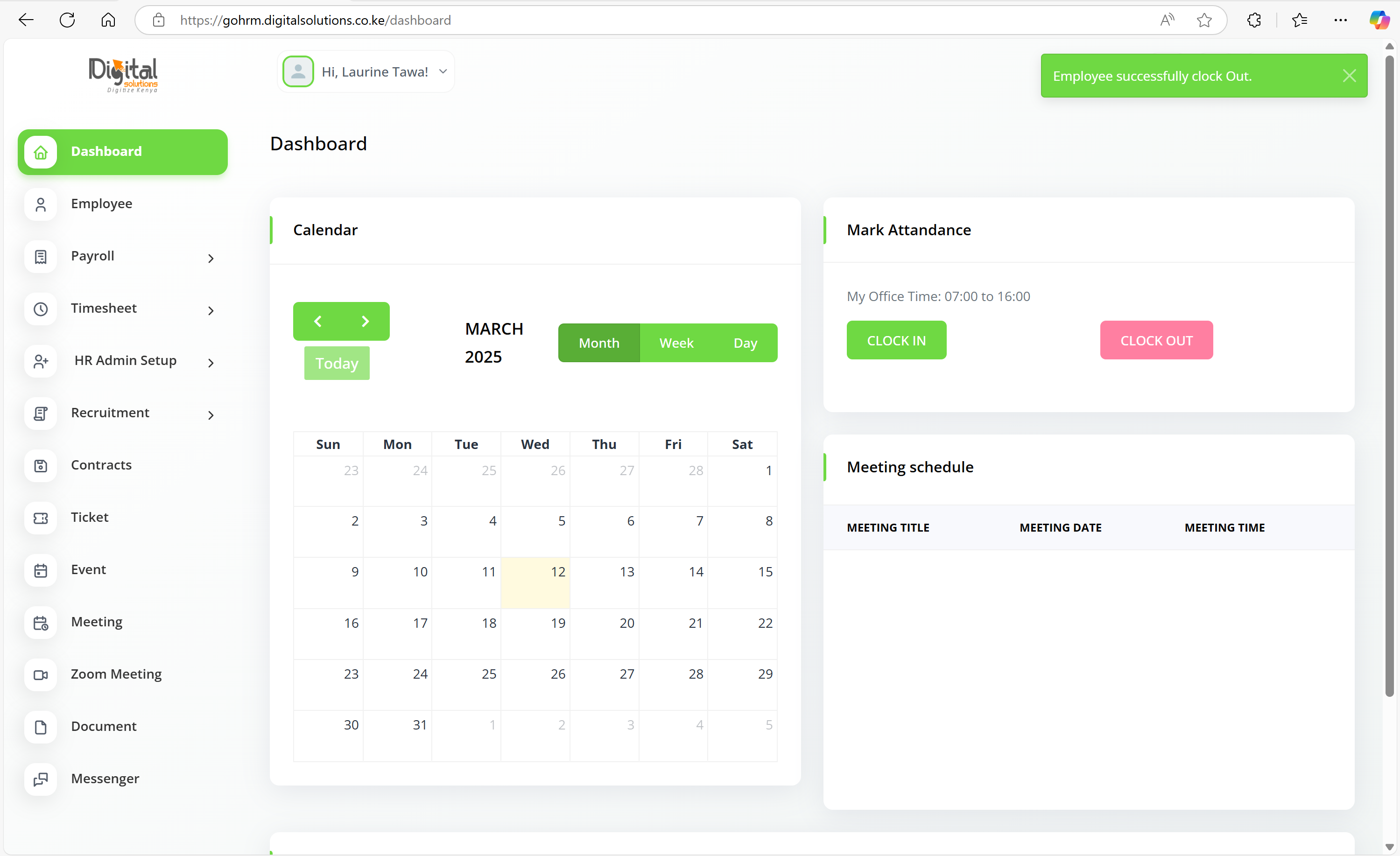Open browser Settings and more menu

[x=1340, y=21]
